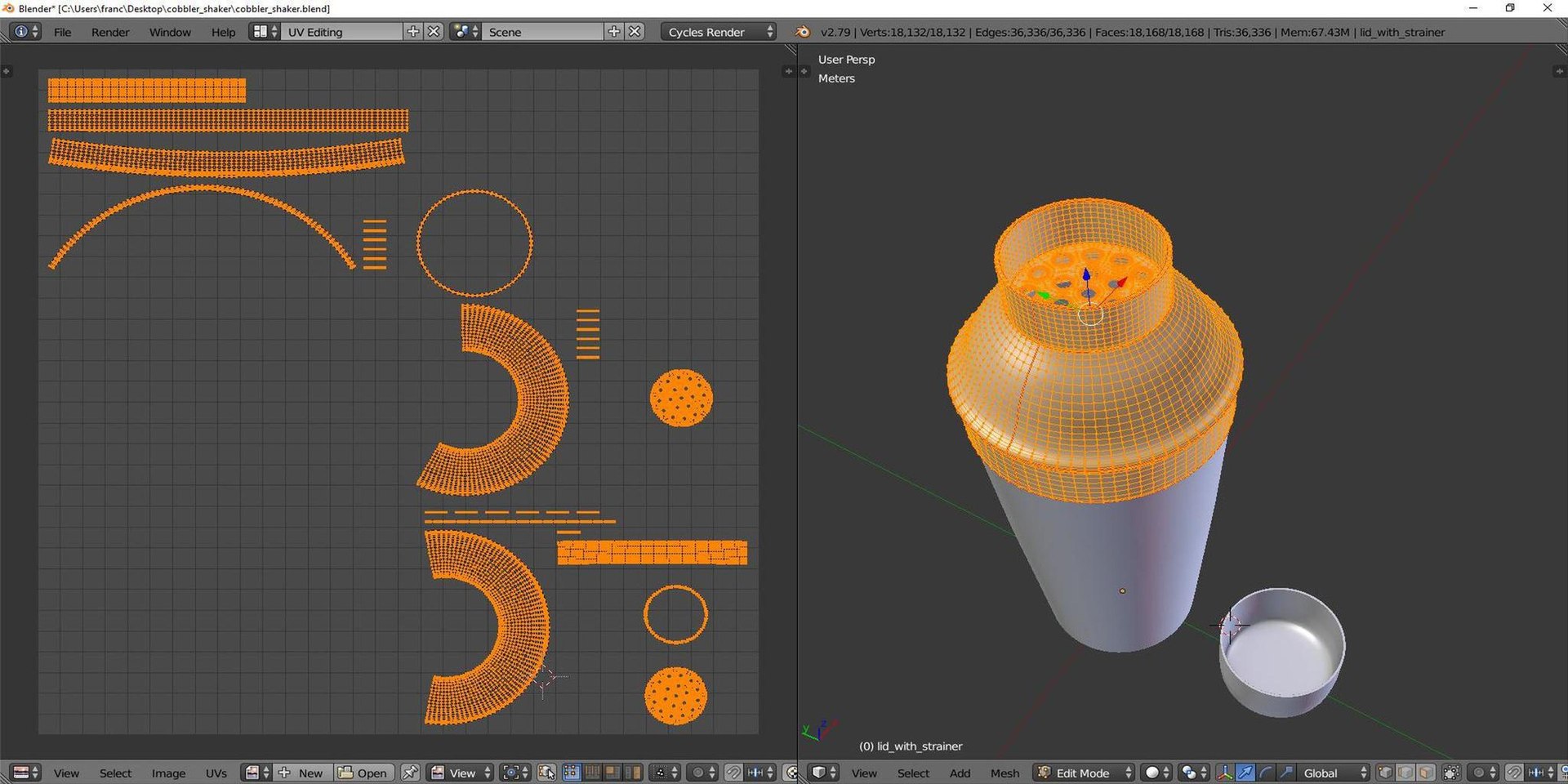
Task: Open the Cycles Render engine dropdown
Action: point(719,32)
